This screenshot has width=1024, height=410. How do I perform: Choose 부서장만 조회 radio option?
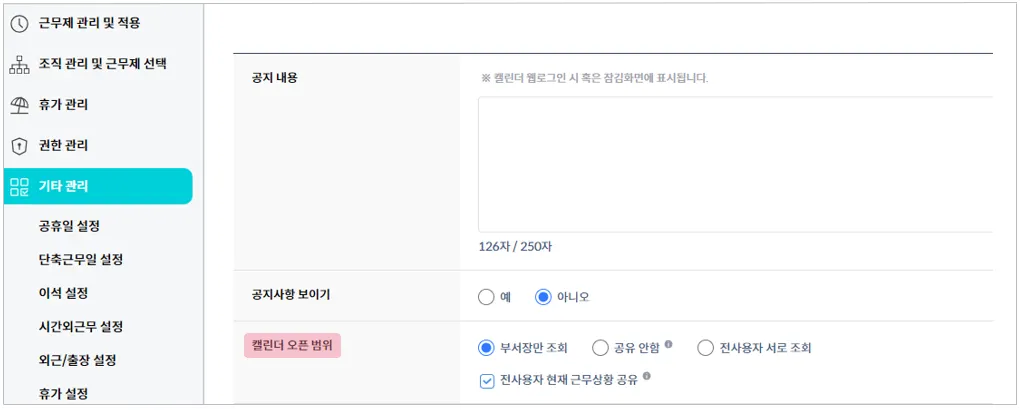point(487,348)
